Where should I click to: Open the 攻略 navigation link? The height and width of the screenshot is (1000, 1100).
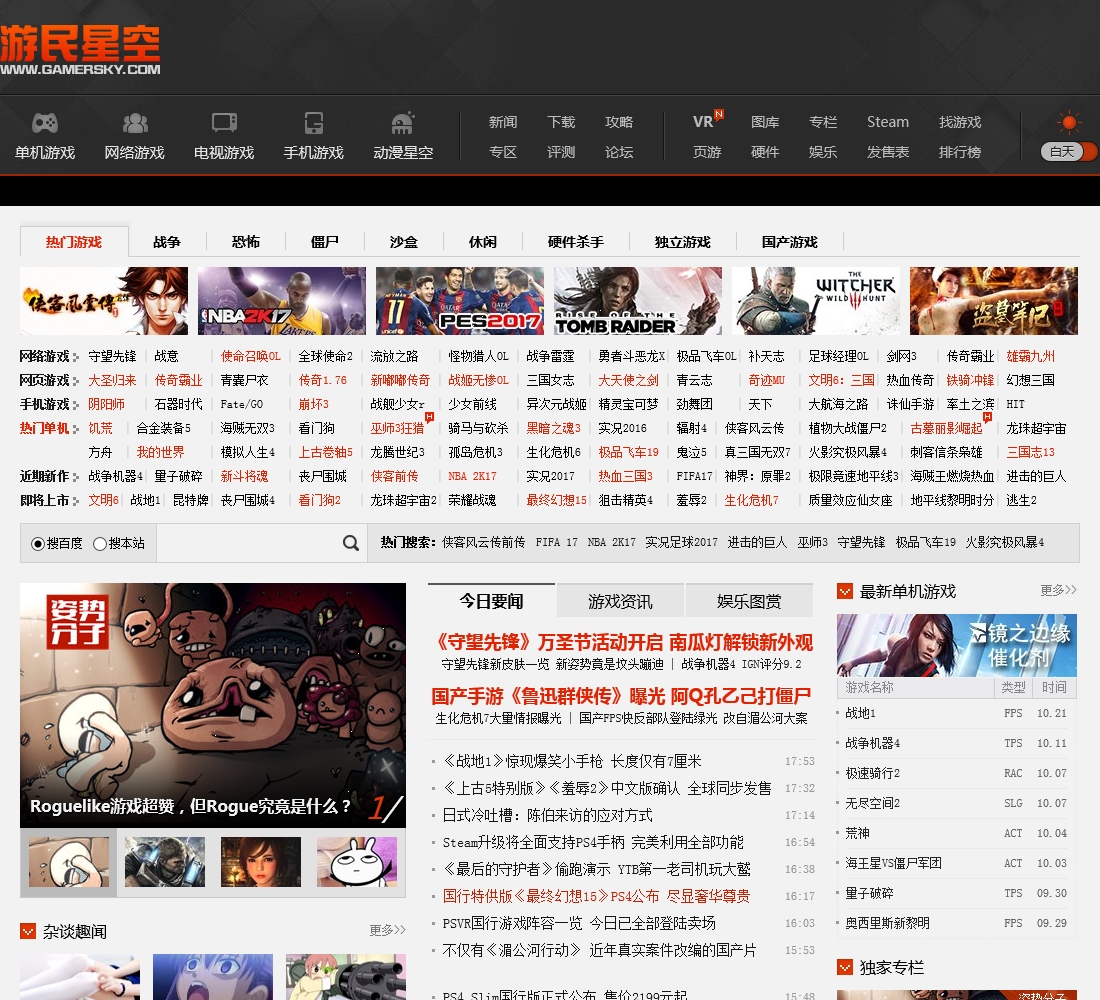tap(619, 122)
